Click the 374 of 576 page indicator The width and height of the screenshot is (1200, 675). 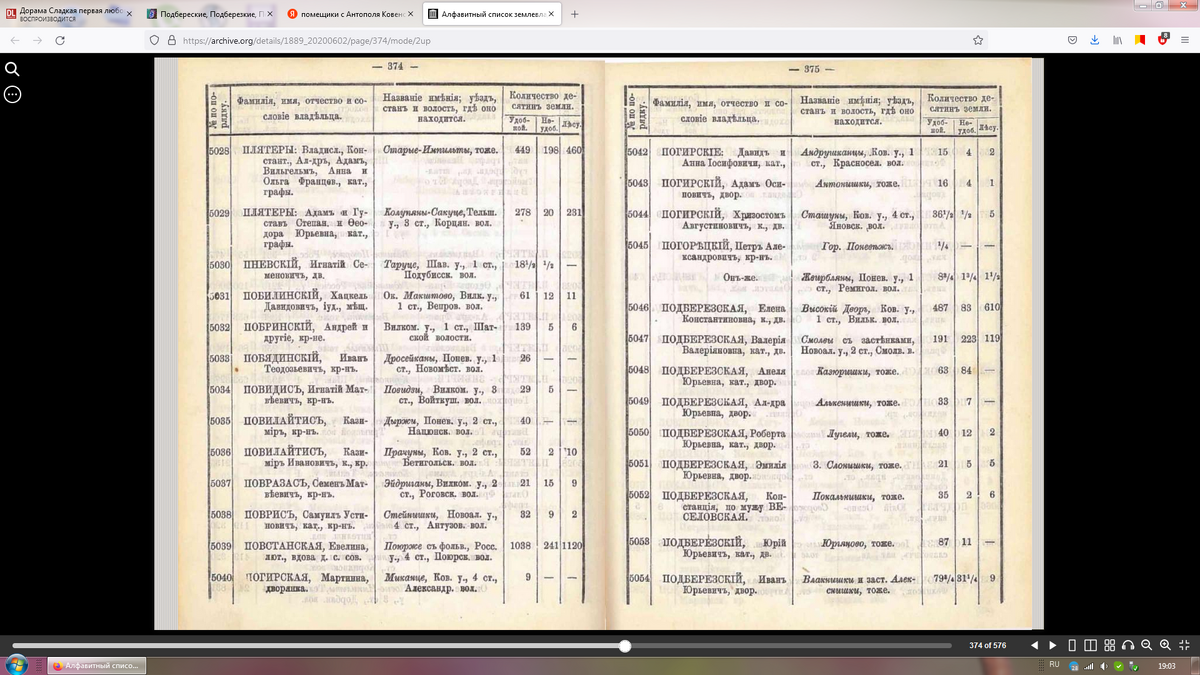coord(989,645)
